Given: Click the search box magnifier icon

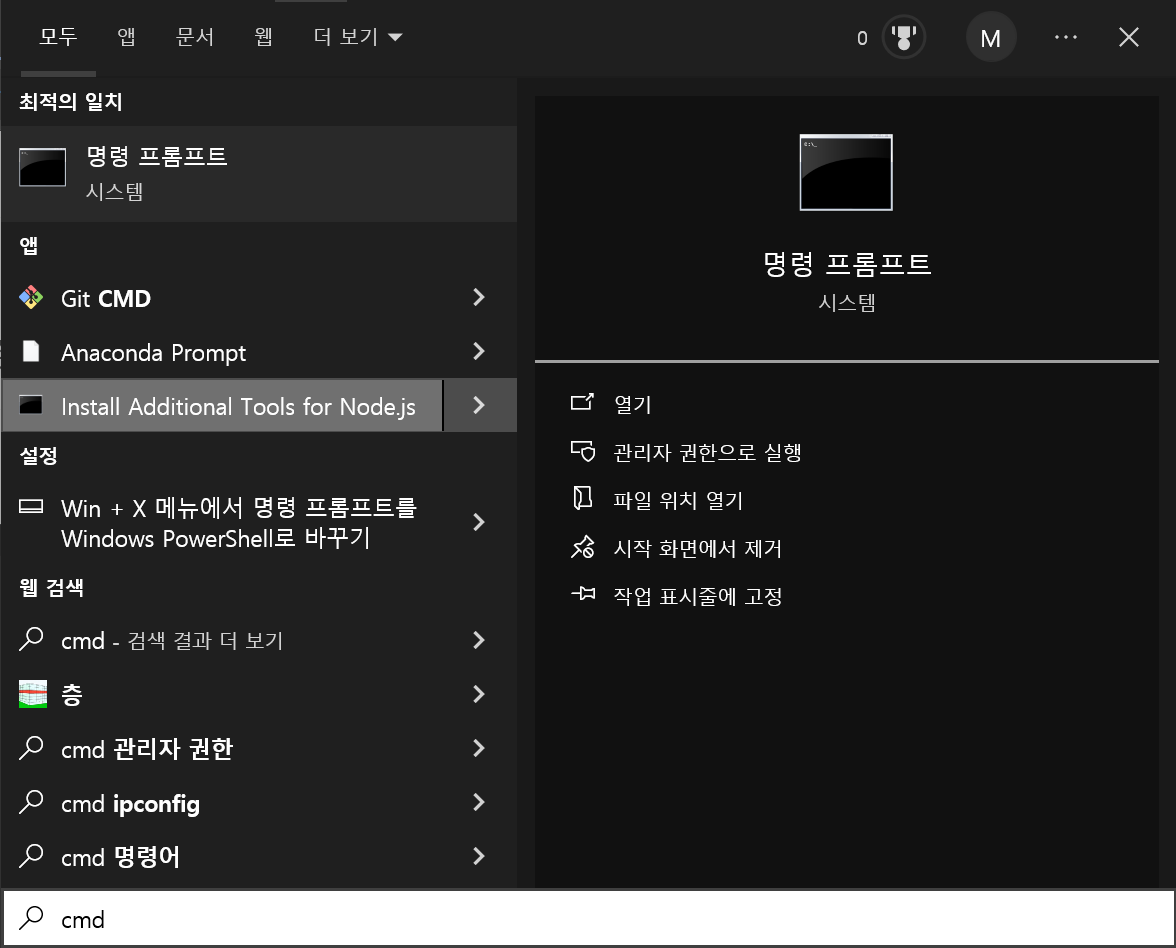Looking at the screenshot, I should point(31,918).
